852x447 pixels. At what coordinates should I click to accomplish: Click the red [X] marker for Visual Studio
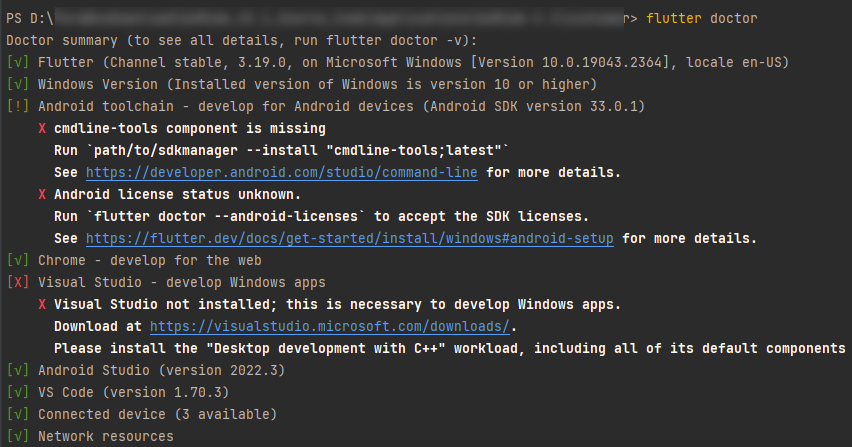18,282
